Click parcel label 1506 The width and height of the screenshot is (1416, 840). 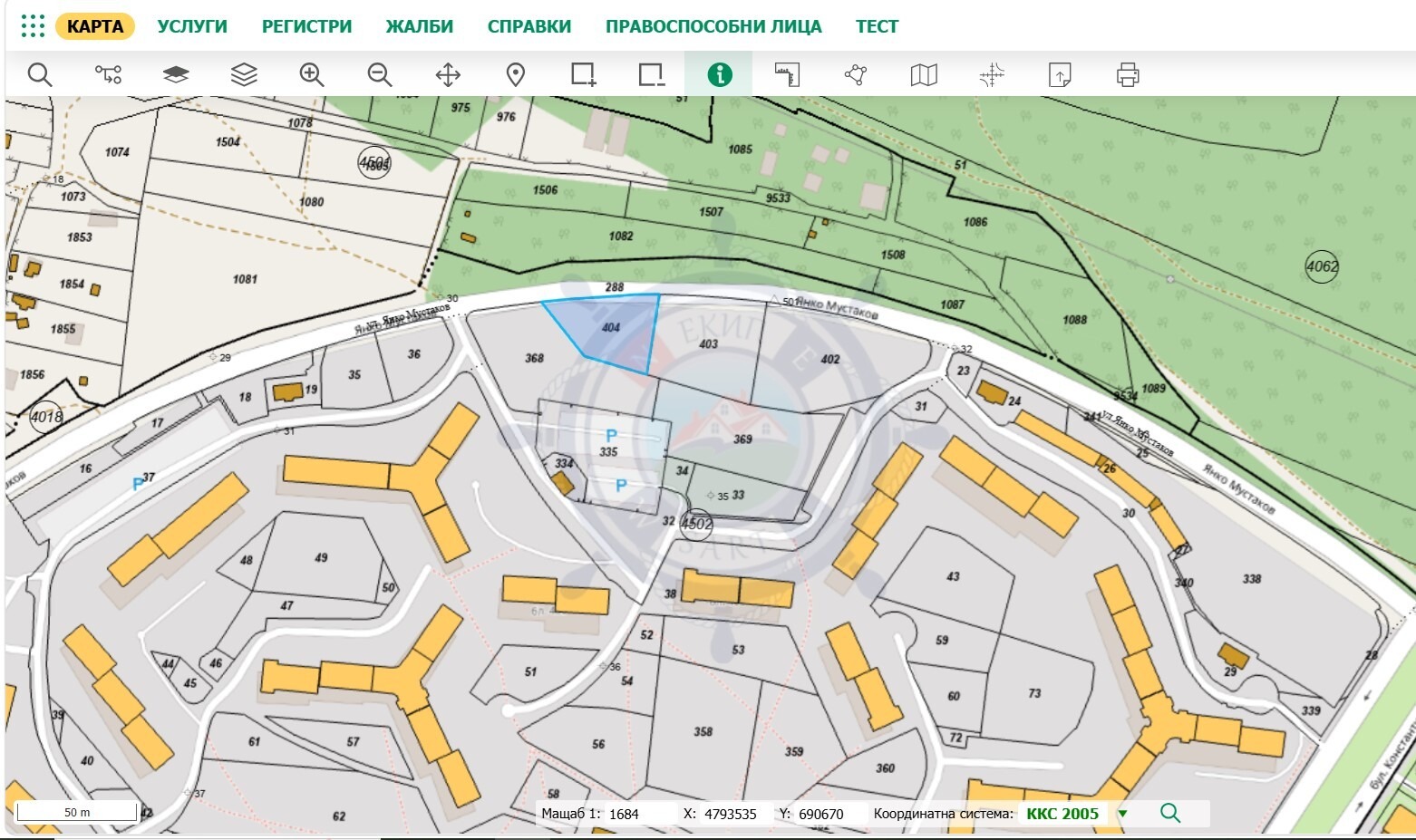pyautogui.click(x=545, y=189)
